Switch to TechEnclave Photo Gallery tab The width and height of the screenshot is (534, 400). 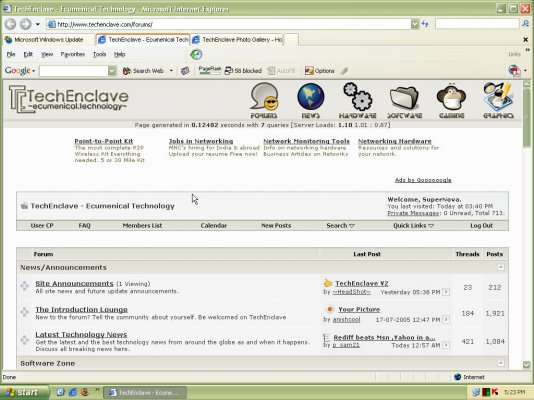coord(237,40)
